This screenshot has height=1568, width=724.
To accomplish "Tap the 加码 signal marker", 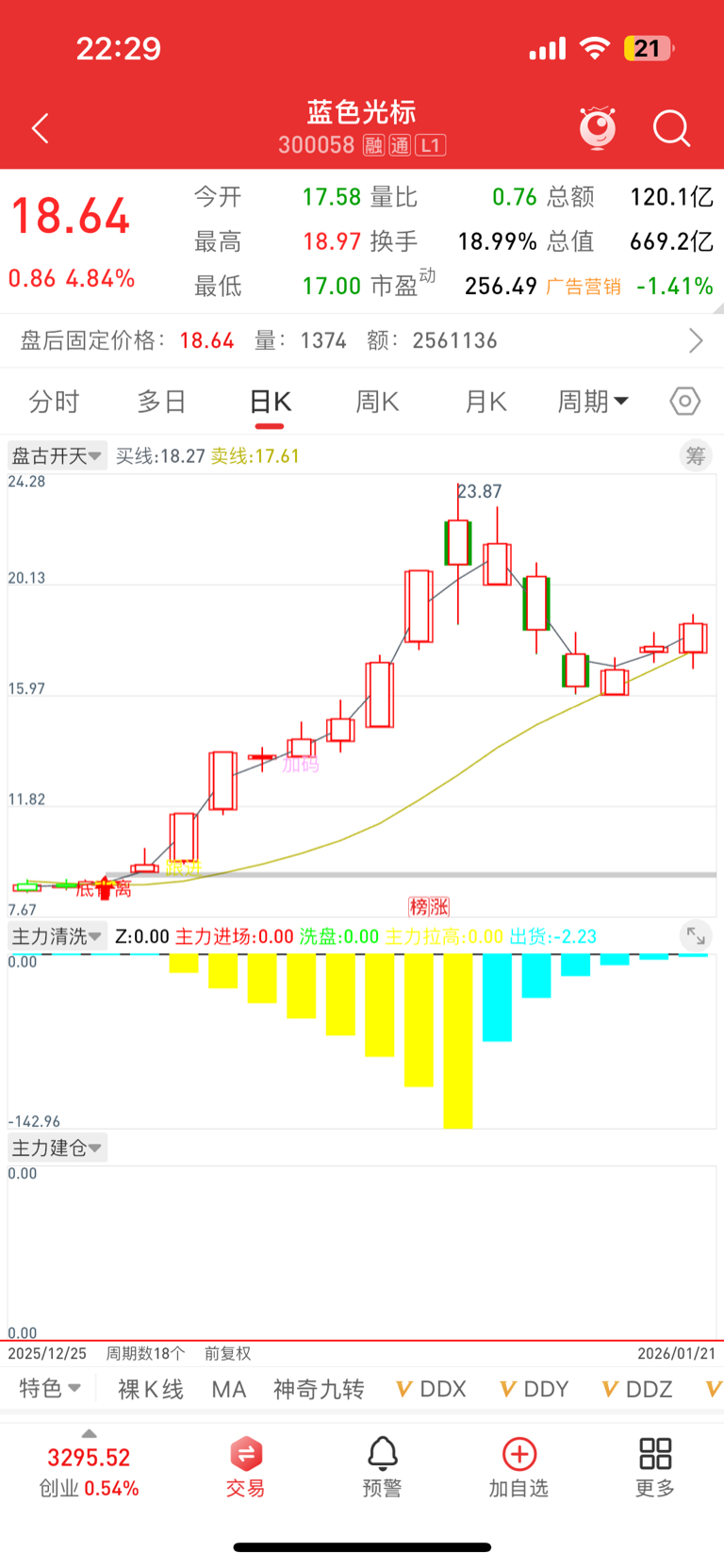I will 301,765.
